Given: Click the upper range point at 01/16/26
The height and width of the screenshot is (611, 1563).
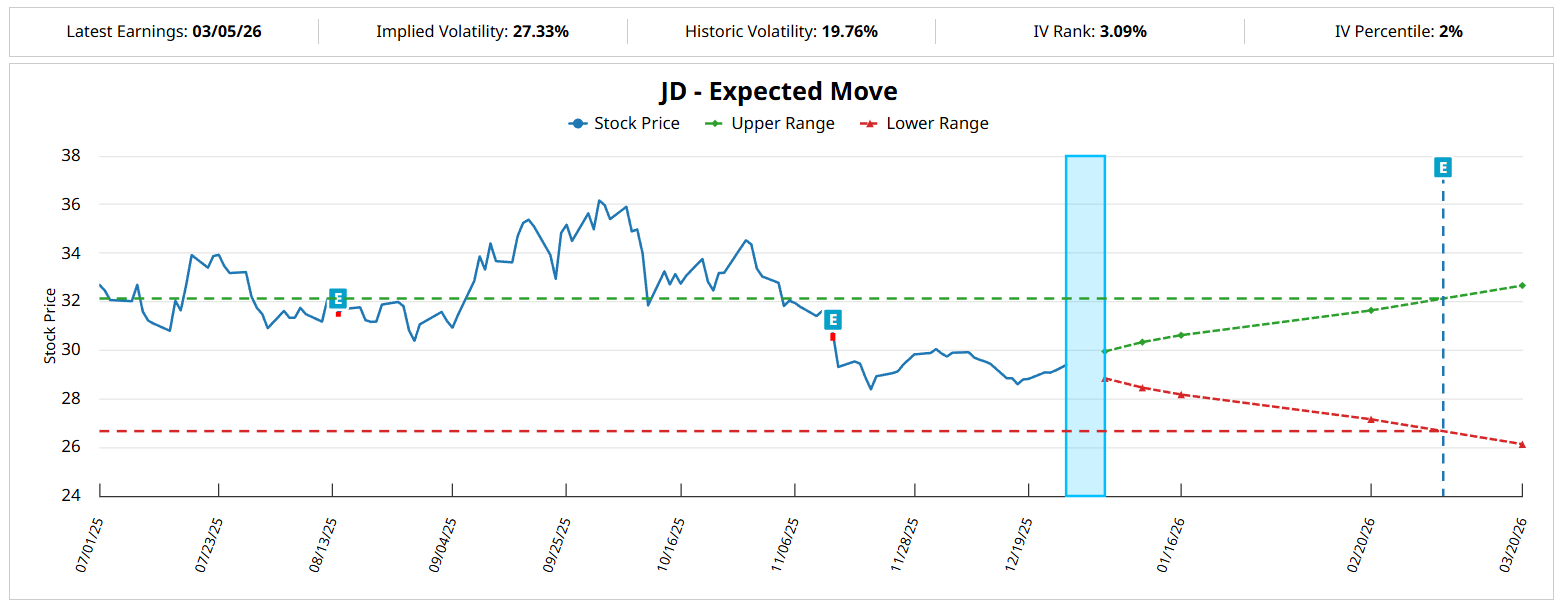Looking at the screenshot, I should pos(1181,335).
